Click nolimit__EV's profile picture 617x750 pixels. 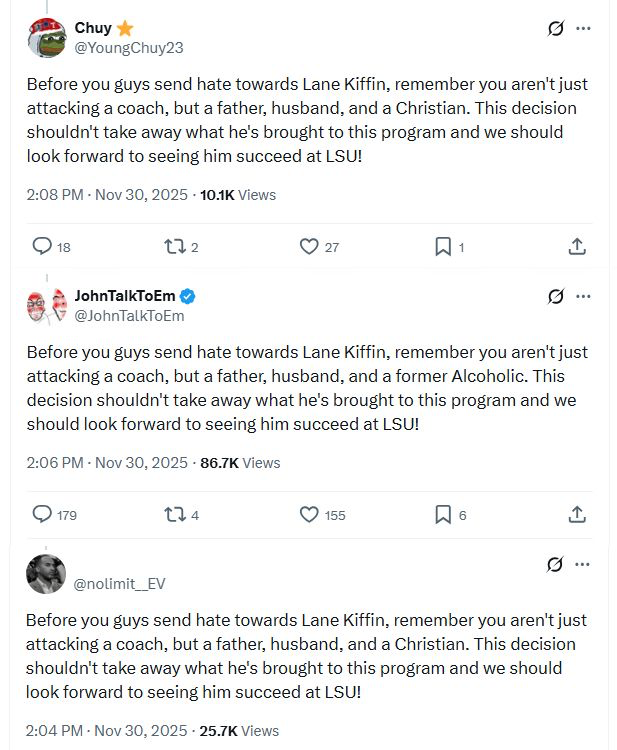pos(46,573)
